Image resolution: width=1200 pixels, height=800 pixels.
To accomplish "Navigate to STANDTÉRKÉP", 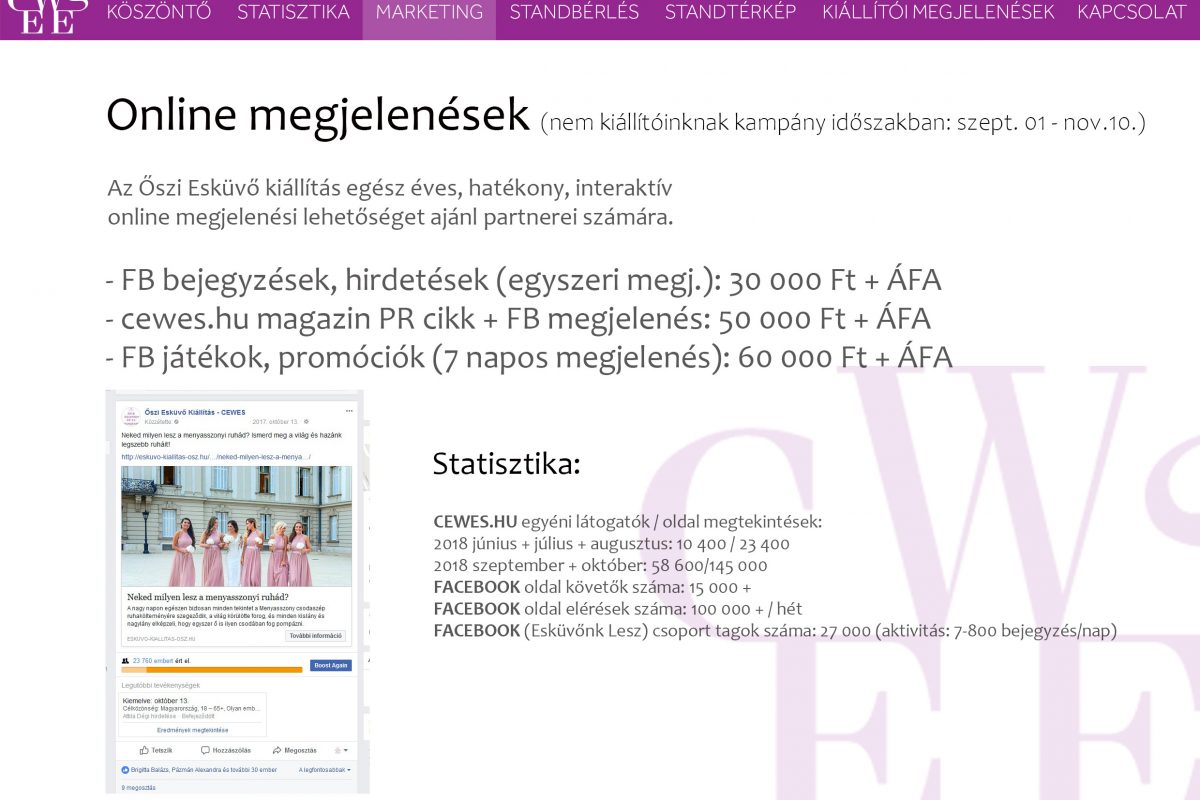I will click(730, 13).
